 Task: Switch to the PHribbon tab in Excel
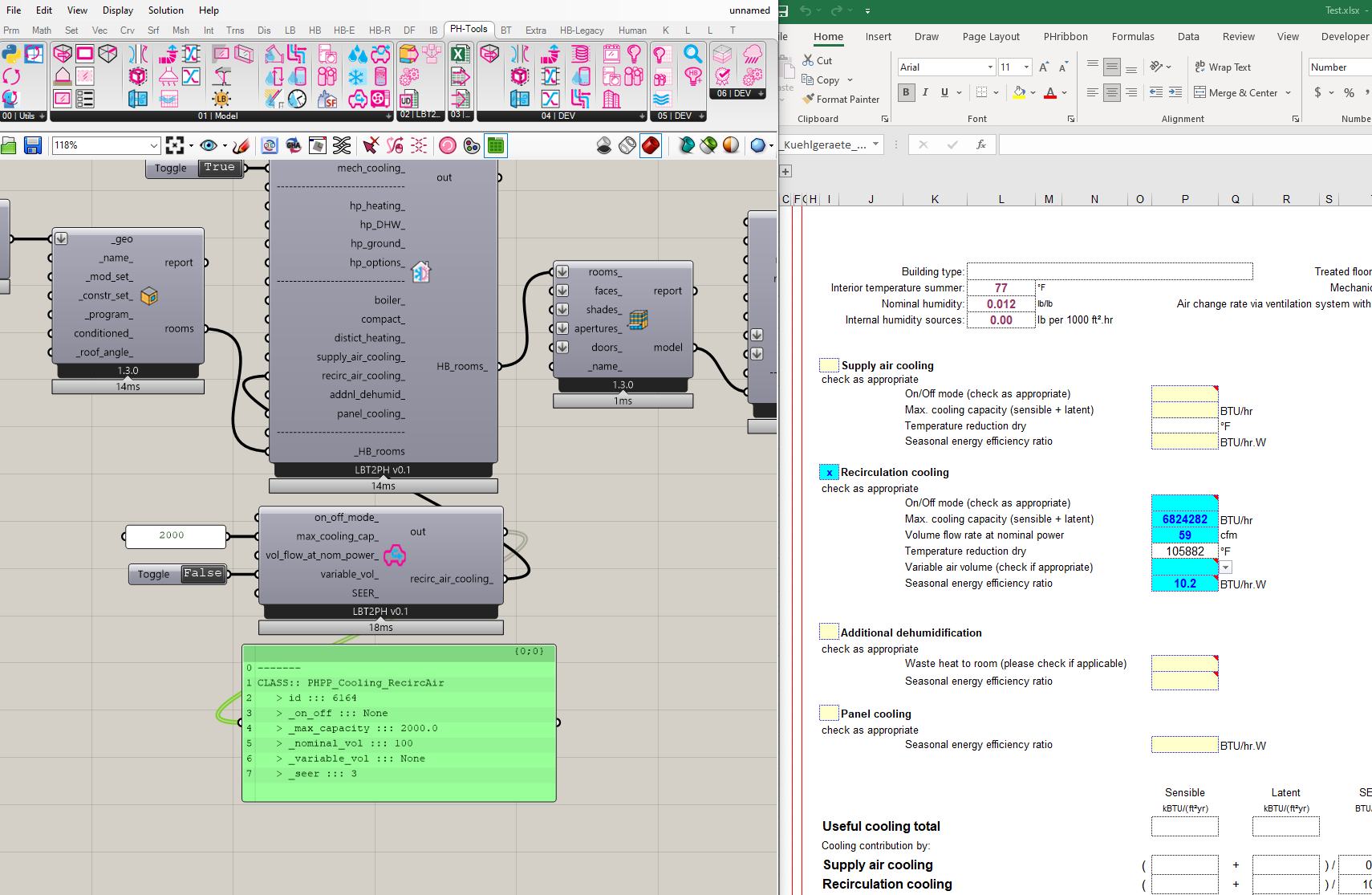pyautogui.click(x=1065, y=37)
